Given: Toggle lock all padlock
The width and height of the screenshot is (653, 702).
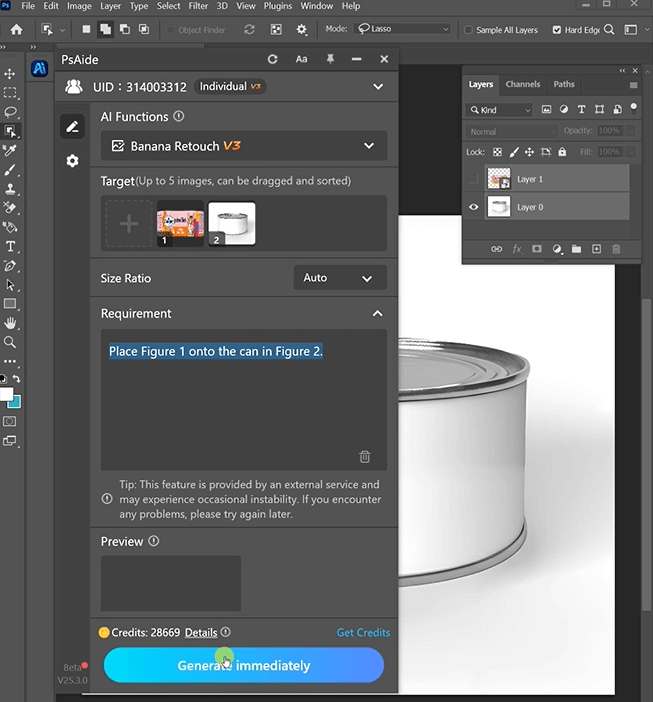Looking at the screenshot, I should [562, 152].
